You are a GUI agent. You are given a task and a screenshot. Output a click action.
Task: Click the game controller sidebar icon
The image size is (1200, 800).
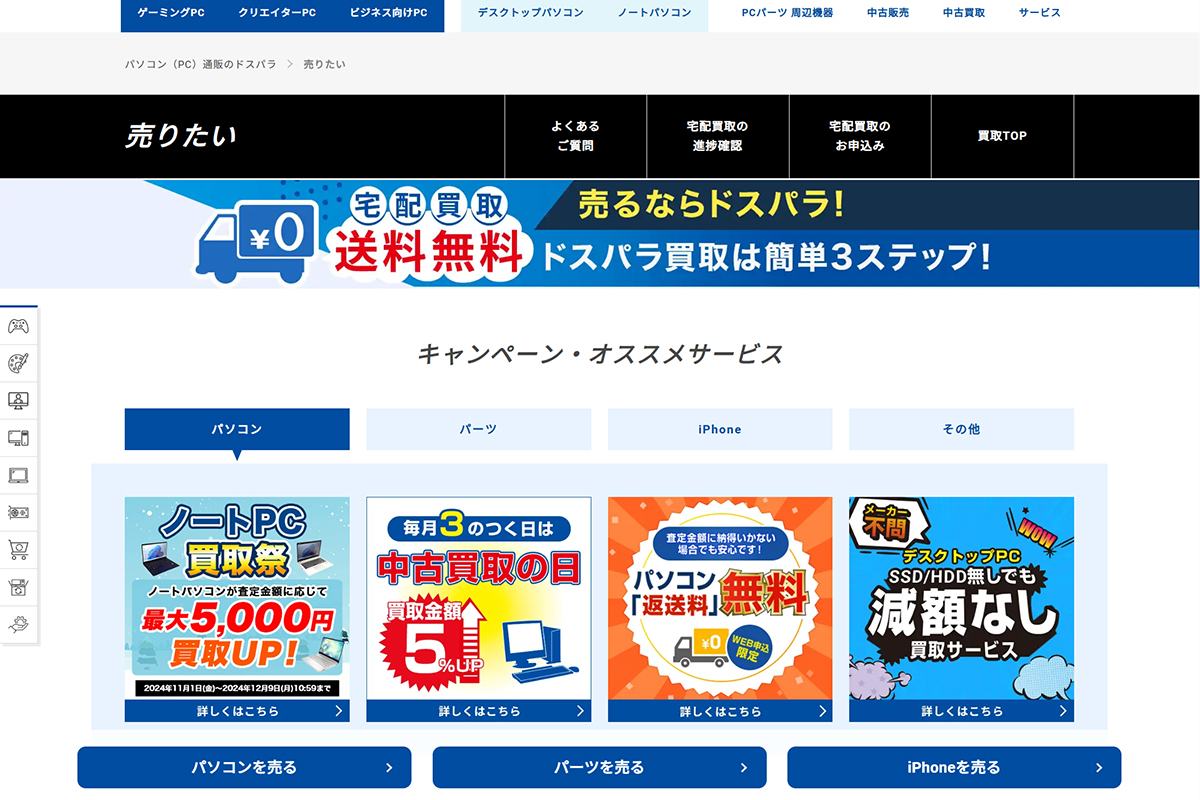pos(18,326)
